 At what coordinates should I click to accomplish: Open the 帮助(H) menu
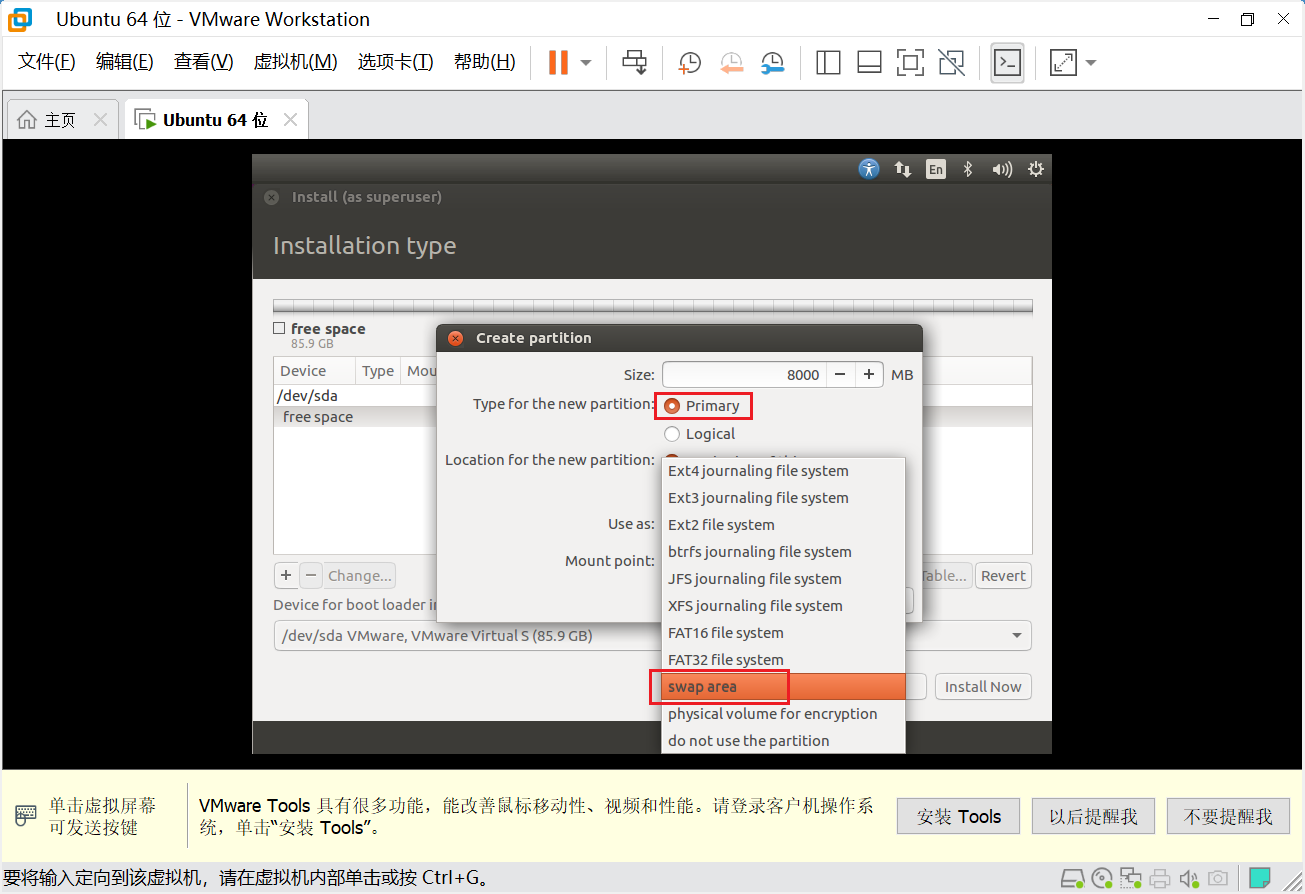tap(485, 62)
